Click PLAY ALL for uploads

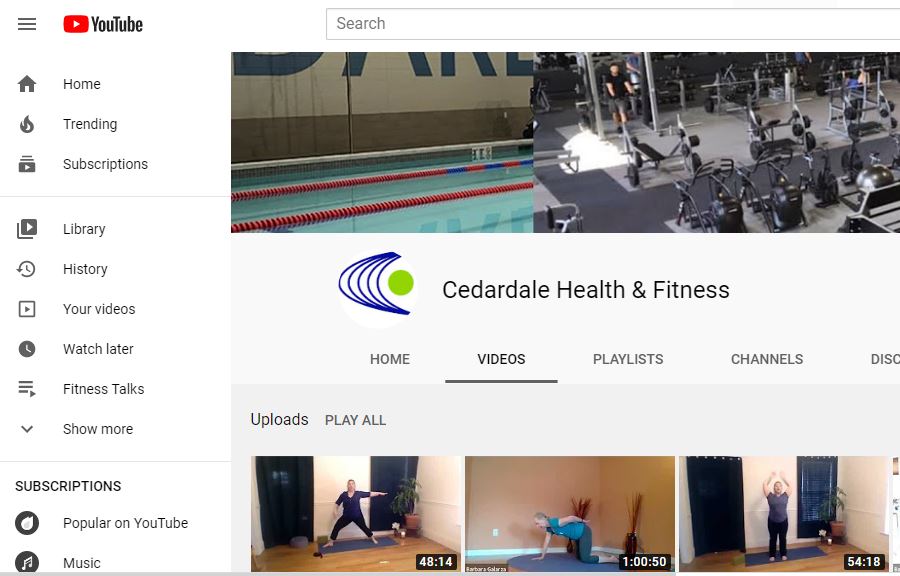tap(355, 421)
